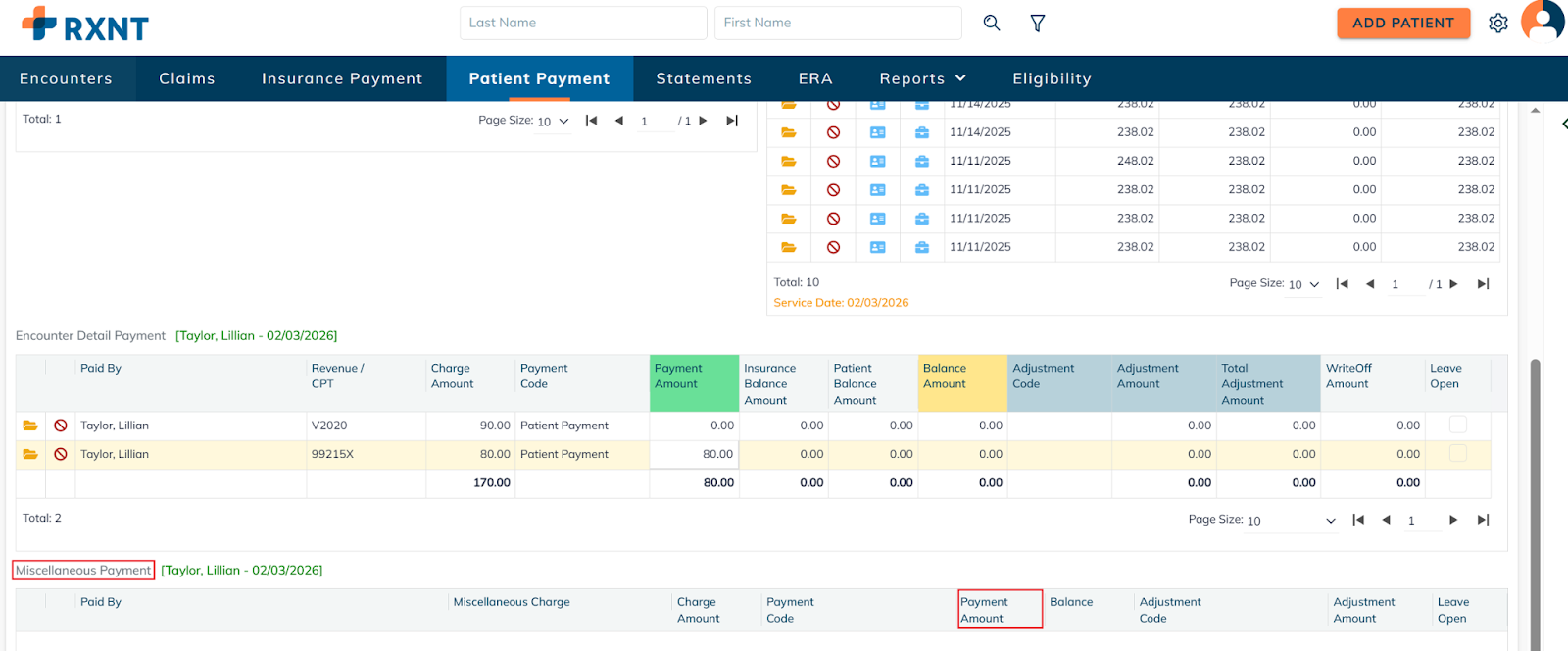Check Leave Open for the V2020 row

pyautogui.click(x=1458, y=425)
